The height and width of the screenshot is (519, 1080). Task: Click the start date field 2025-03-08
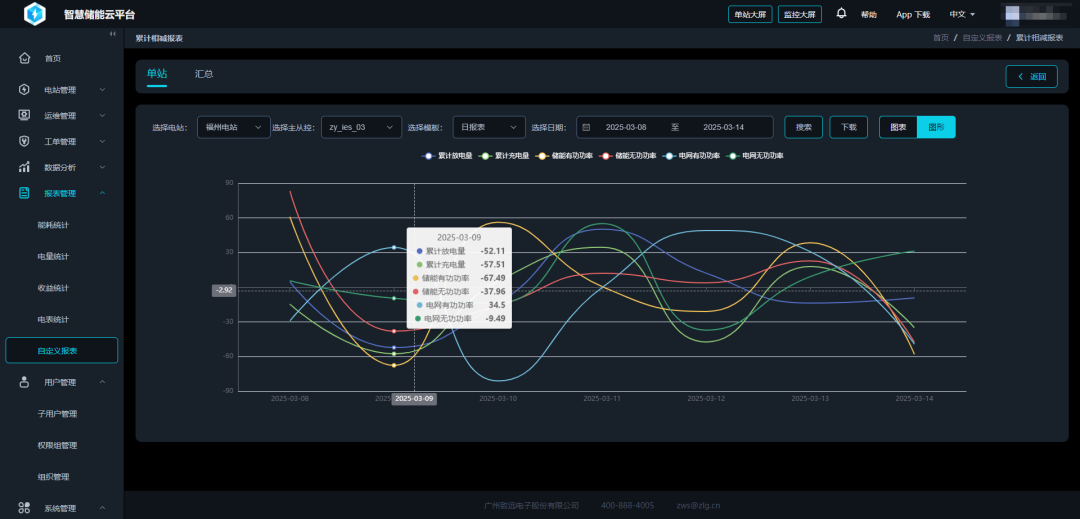625,127
